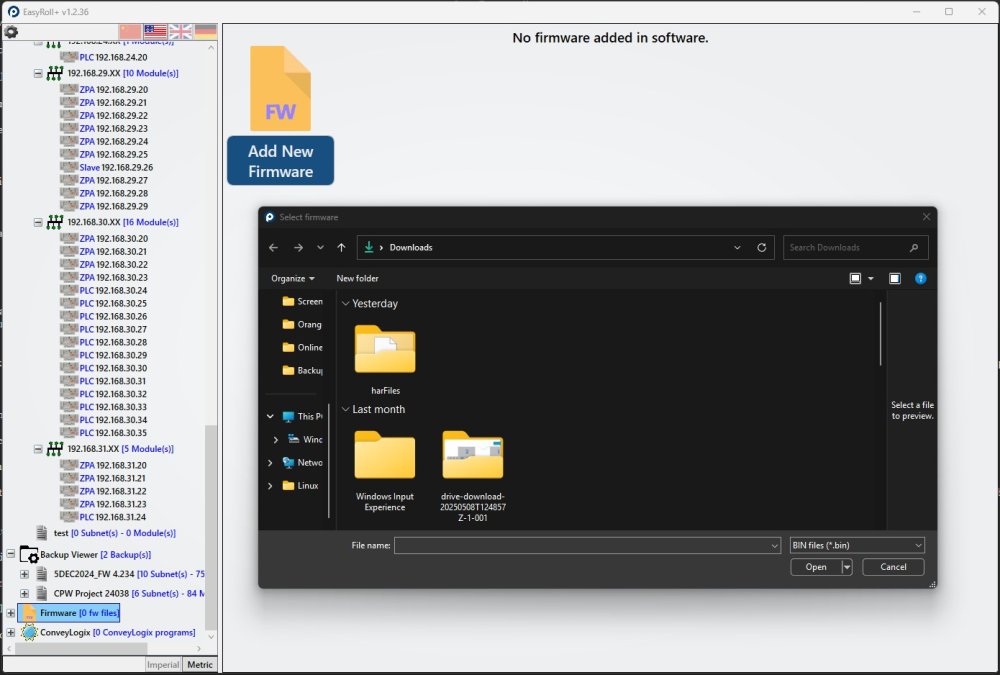Click the ConveyLogix gear icon in tree

tap(29, 632)
